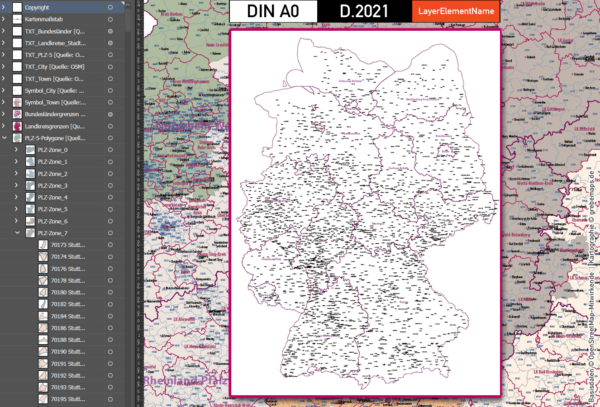Click the target circle of the Symbol_Town layer
Screen dimensions: 600x407
[110, 103]
